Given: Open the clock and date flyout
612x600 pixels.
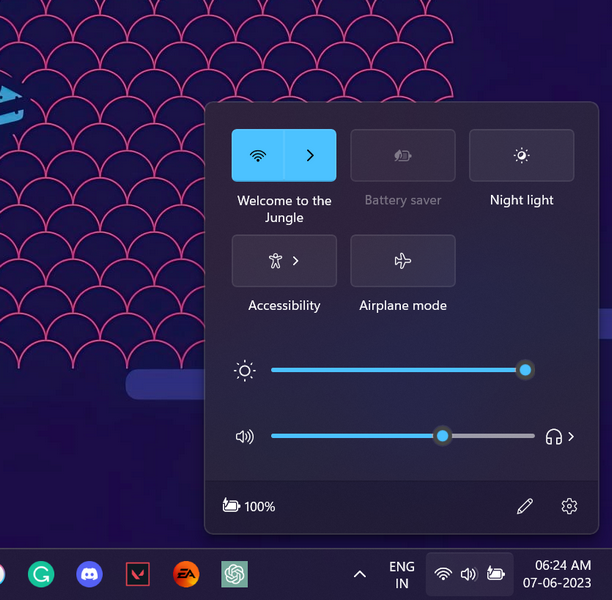Looking at the screenshot, I should coord(562,574).
